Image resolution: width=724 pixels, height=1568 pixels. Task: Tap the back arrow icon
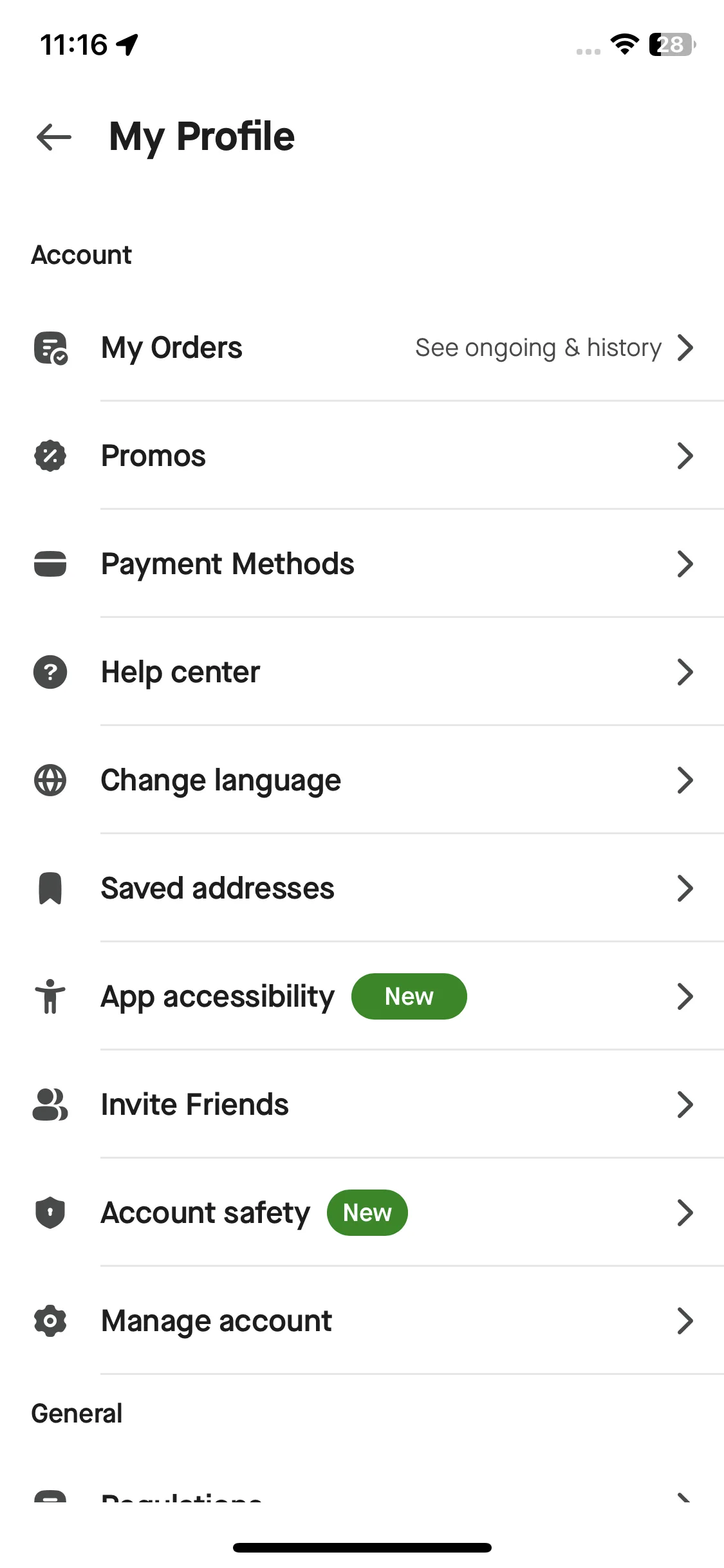(x=54, y=137)
